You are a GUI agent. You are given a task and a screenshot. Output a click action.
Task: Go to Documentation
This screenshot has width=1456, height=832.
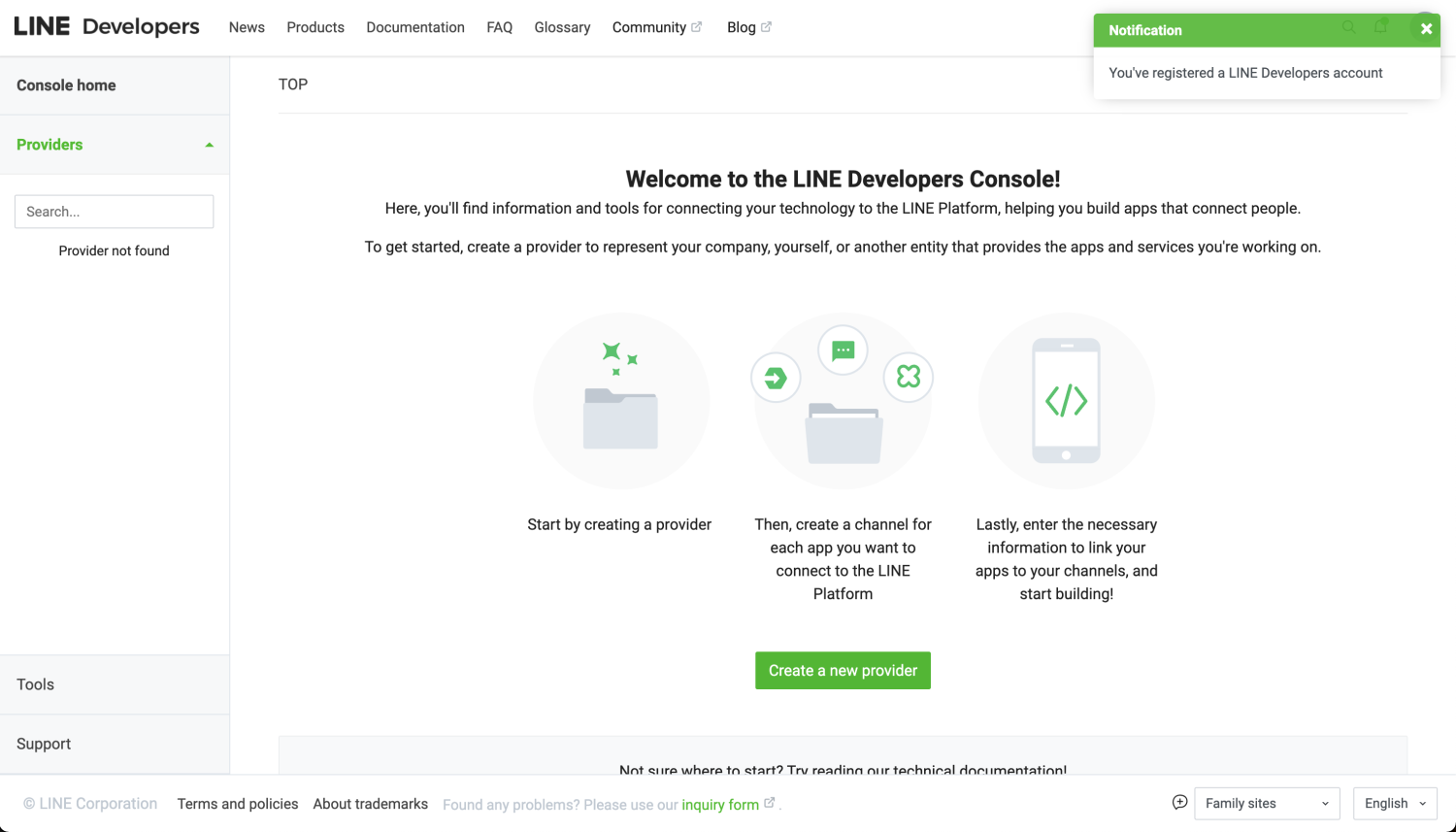pyautogui.click(x=415, y=27)
